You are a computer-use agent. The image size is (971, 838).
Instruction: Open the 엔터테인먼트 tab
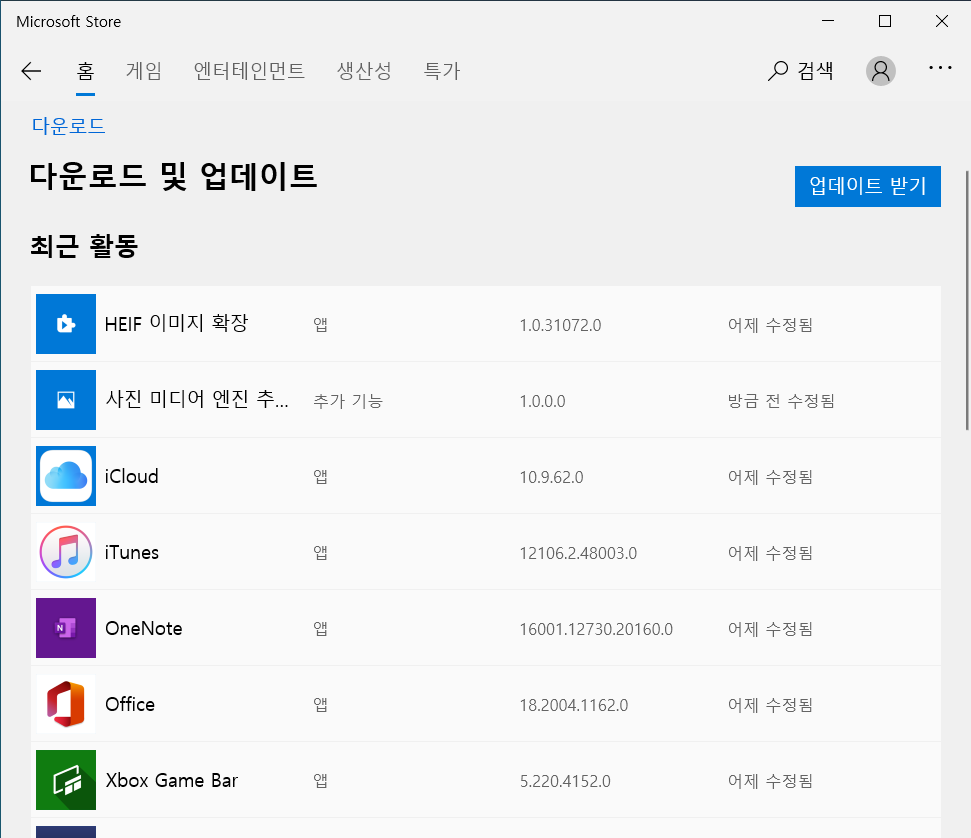pyautogui.click(x=249, y=71)
